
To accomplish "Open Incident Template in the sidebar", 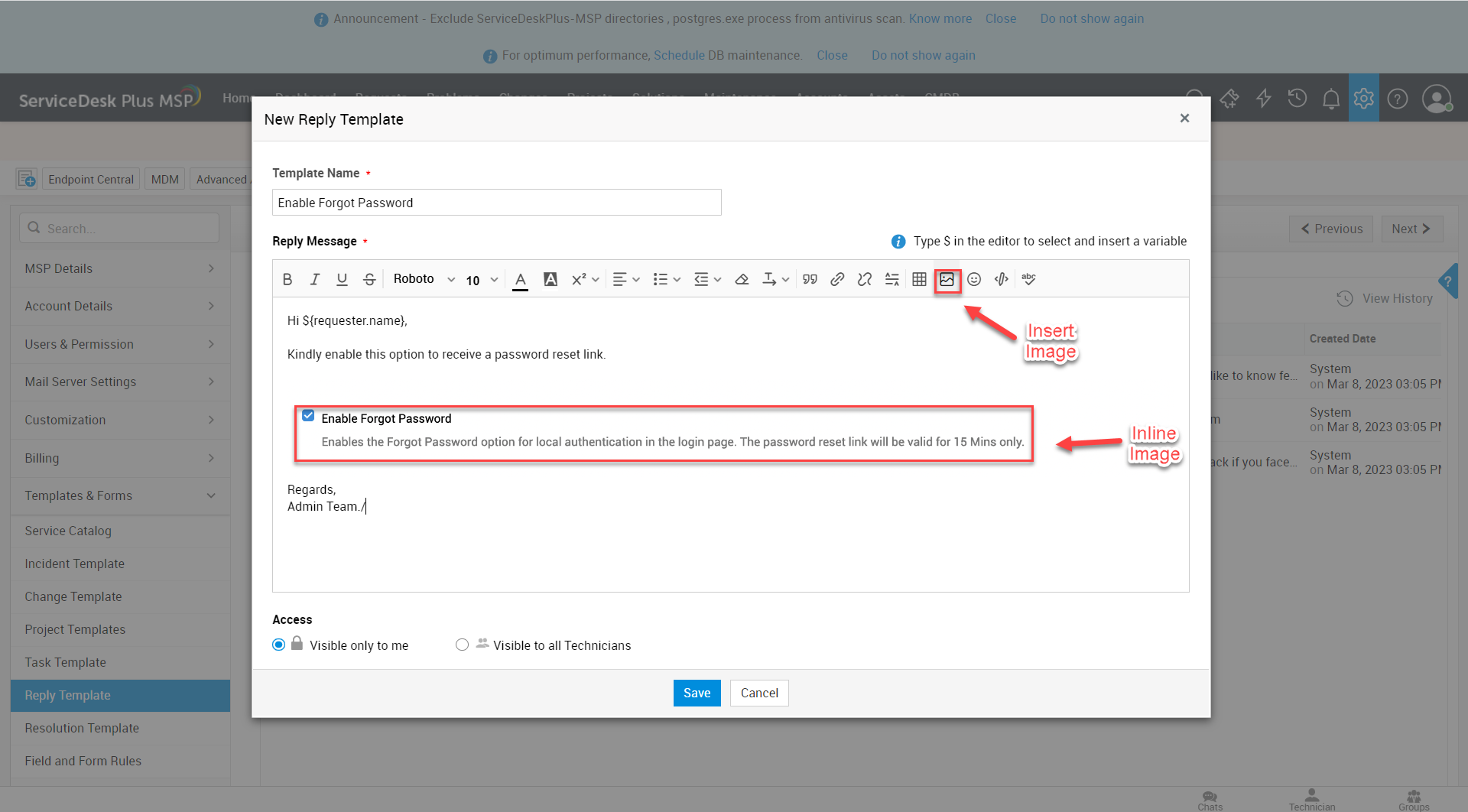I will pyautogui.click(x=74, y=564).
